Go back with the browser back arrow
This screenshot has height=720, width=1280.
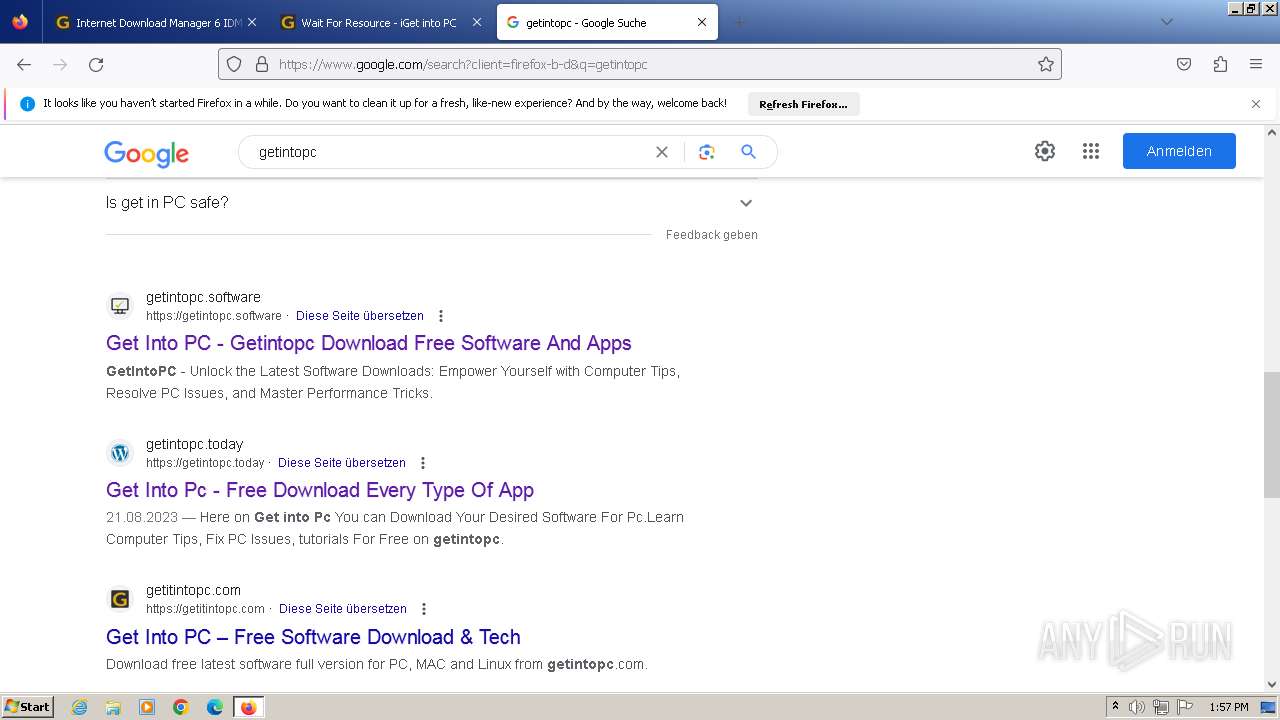[x=24, y=64]
